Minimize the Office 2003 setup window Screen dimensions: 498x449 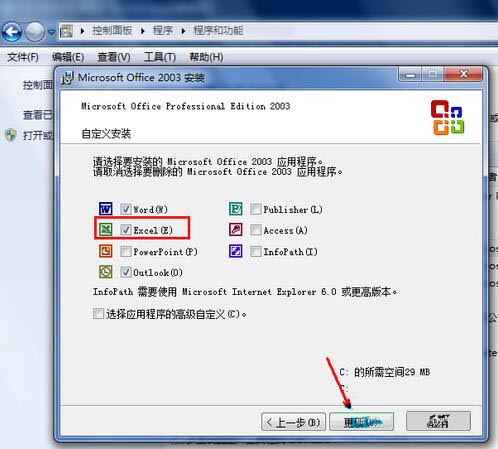tap(410, 74)
